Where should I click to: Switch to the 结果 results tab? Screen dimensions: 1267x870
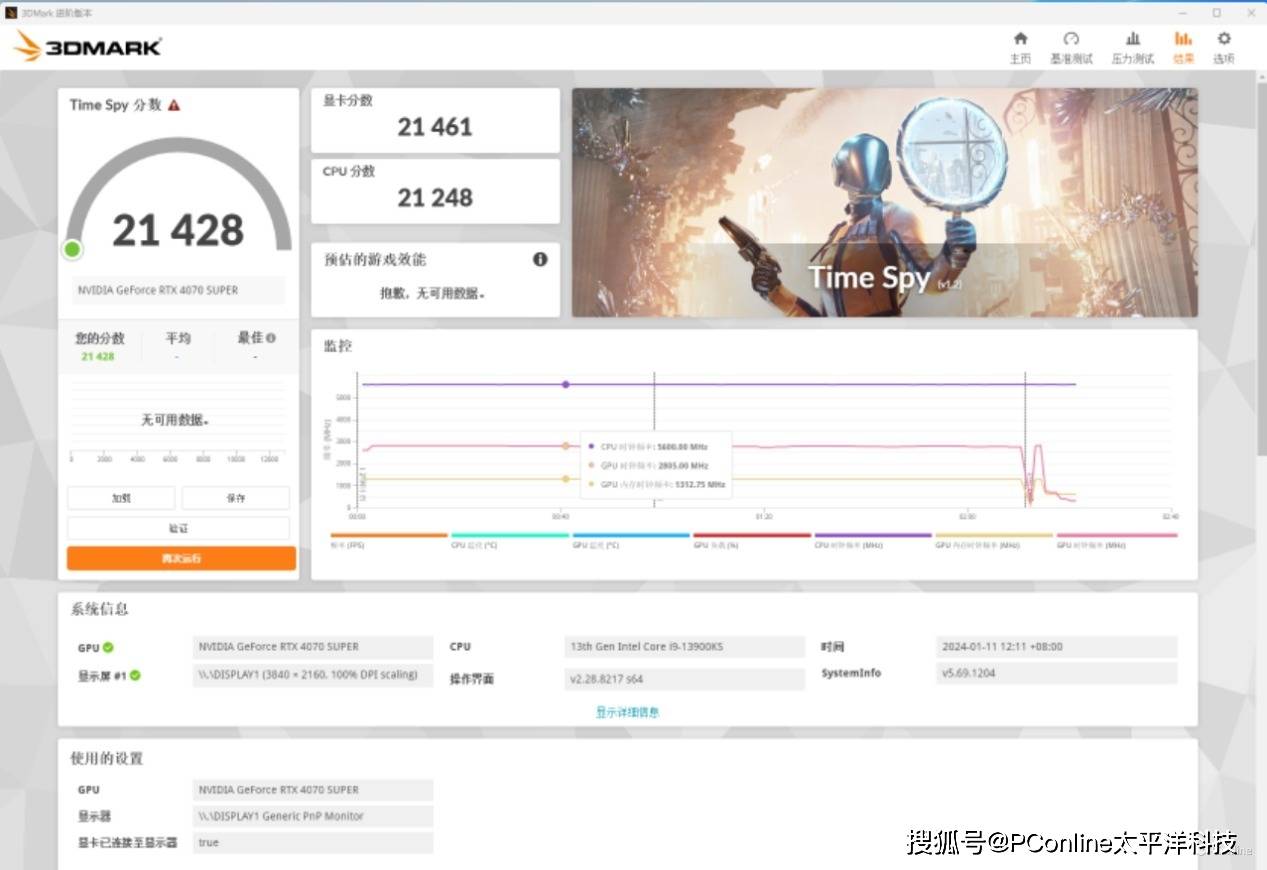(1183, 46)
